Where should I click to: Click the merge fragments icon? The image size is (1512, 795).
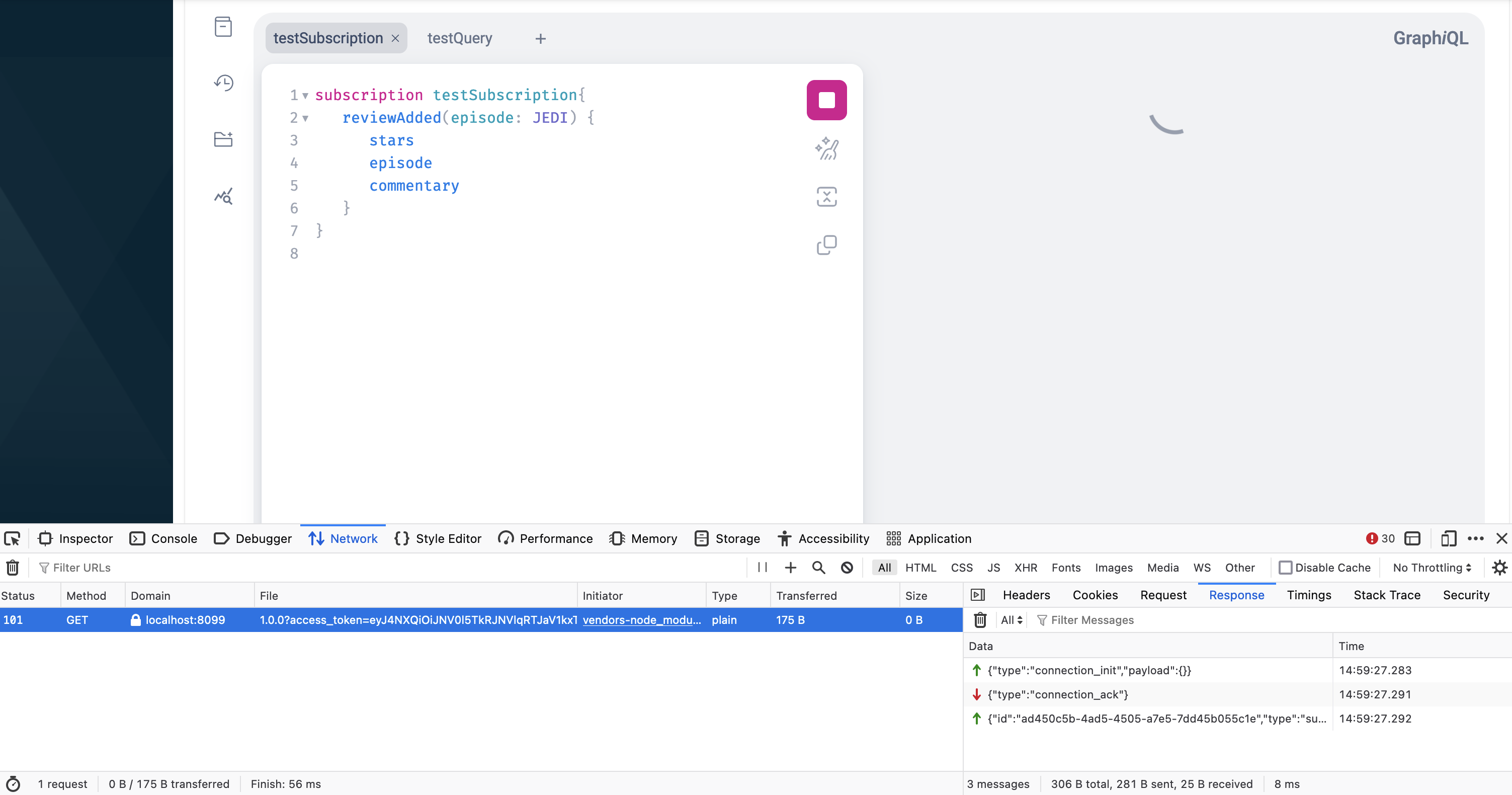click(x=826, y=197)
